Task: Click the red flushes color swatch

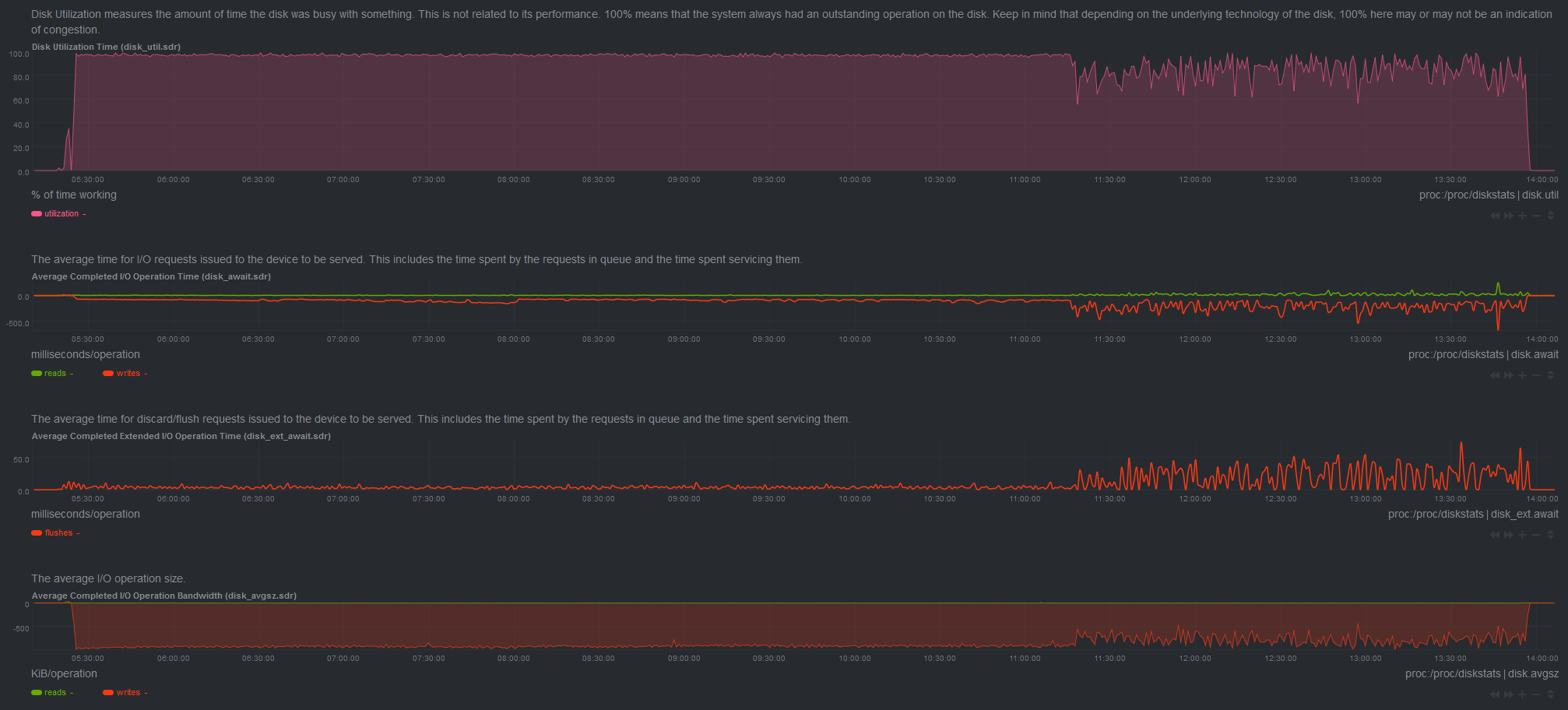Action: pyautogui.click(x=37, y=532)
